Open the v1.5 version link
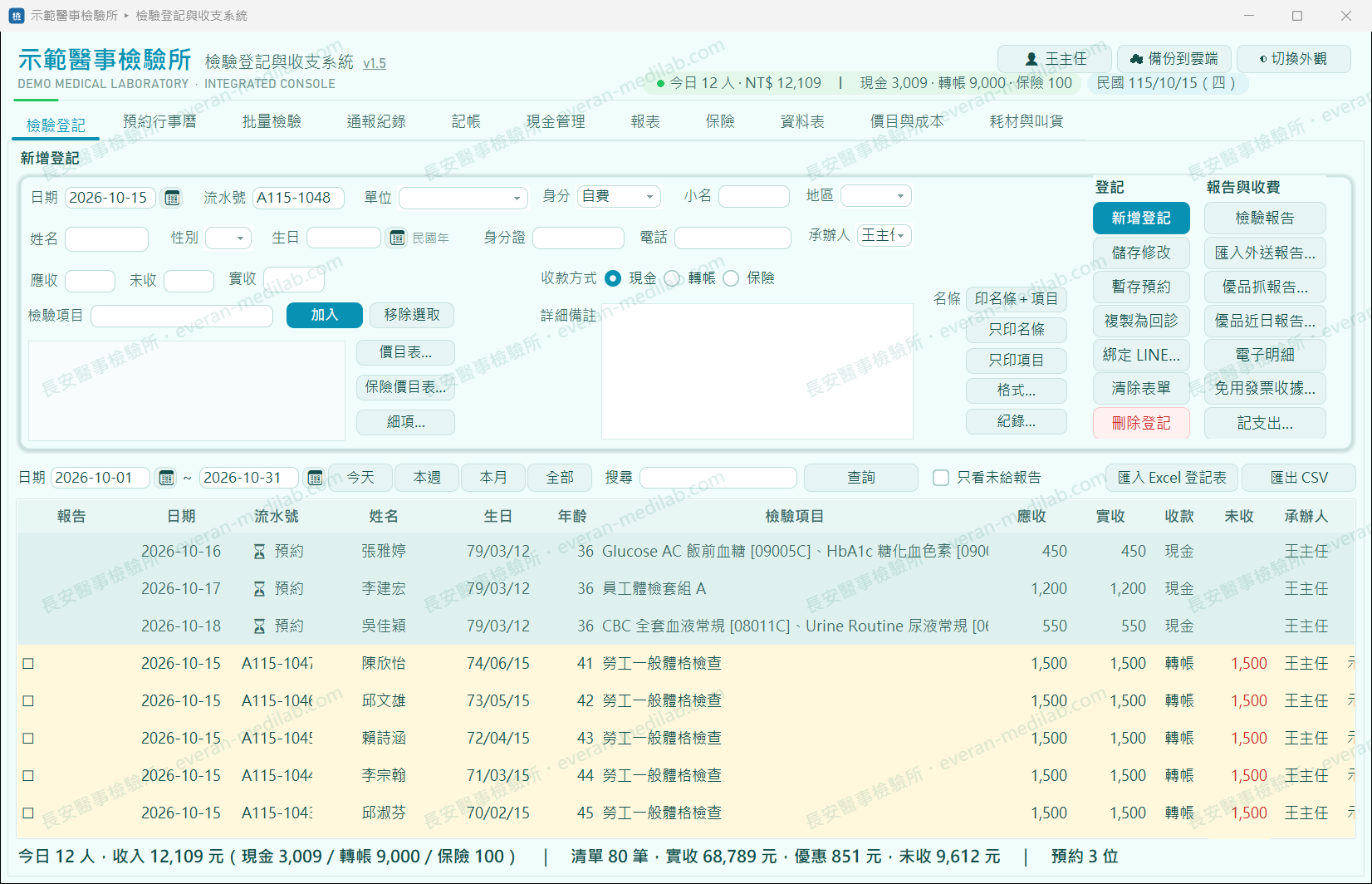1372x884 pixels. pyautogui.click(x=375, y=63)
